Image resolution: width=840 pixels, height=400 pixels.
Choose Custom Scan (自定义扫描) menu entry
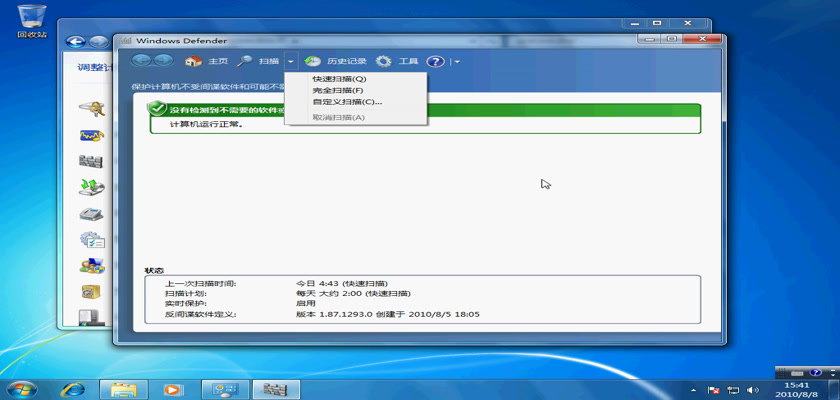click(346, 101)
